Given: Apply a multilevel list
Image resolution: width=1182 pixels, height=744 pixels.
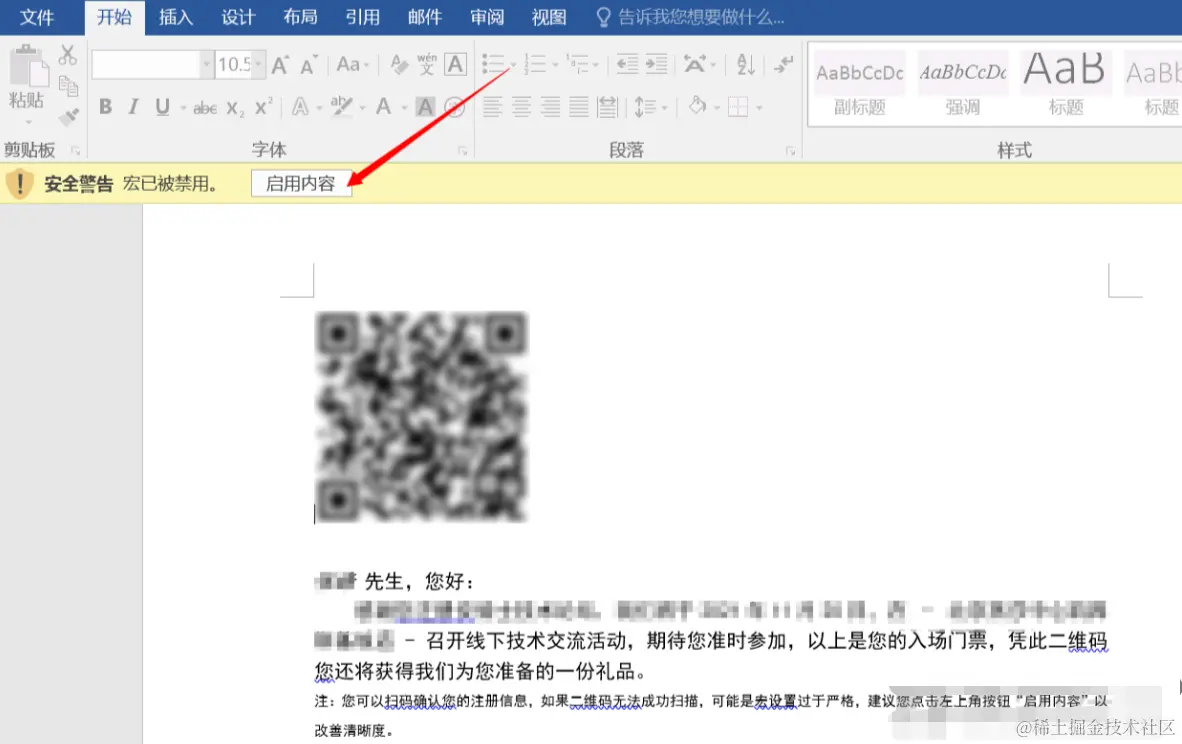Looking at the screenshot, I should point(577,64).
